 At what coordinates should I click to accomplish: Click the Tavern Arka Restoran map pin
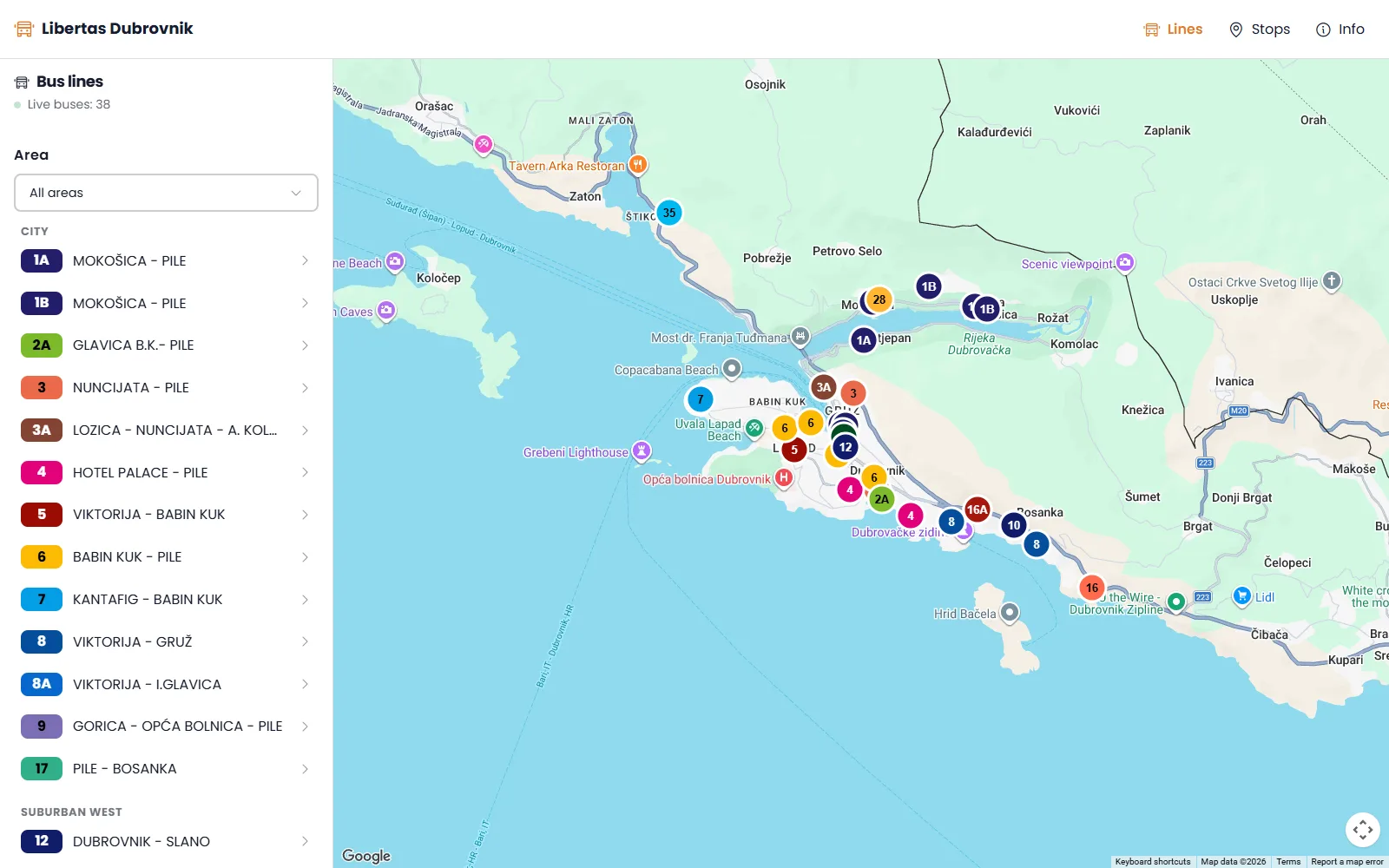click(638, 164)
